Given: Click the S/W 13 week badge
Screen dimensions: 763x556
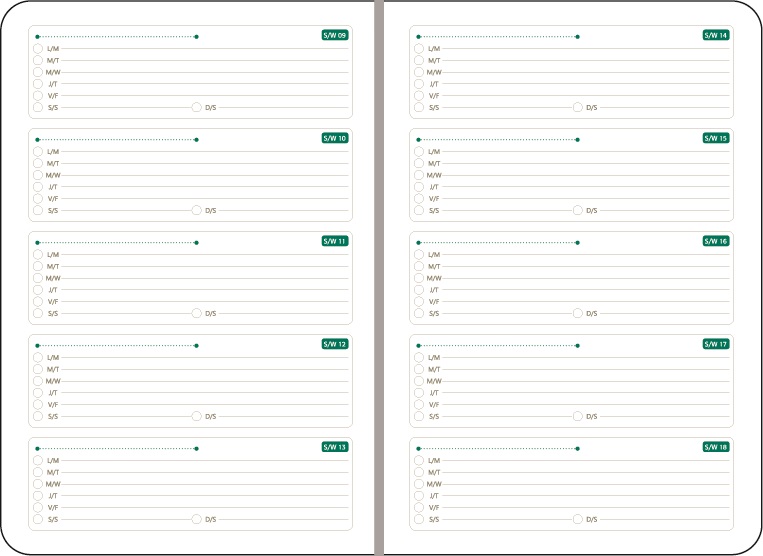Looking at the screenshot, I should point(335,447).
